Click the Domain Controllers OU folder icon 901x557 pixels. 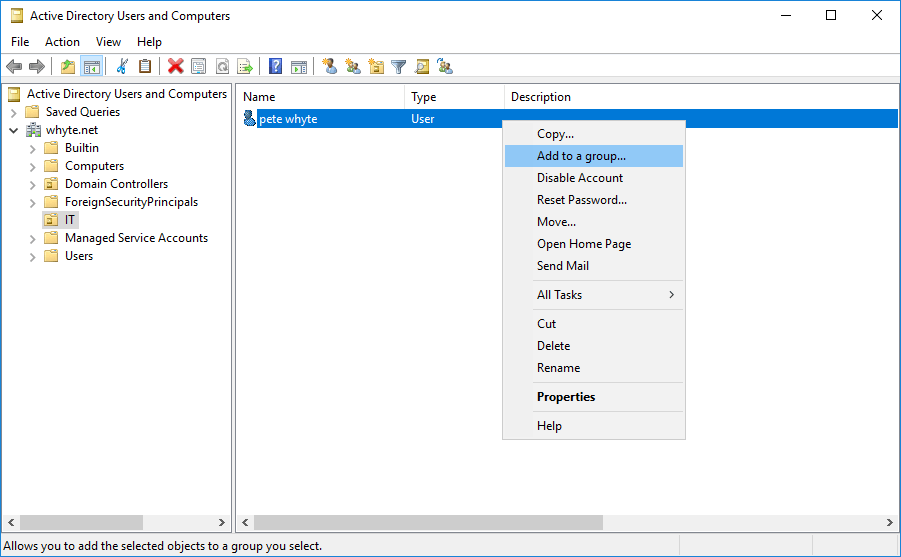coord(51,184)
